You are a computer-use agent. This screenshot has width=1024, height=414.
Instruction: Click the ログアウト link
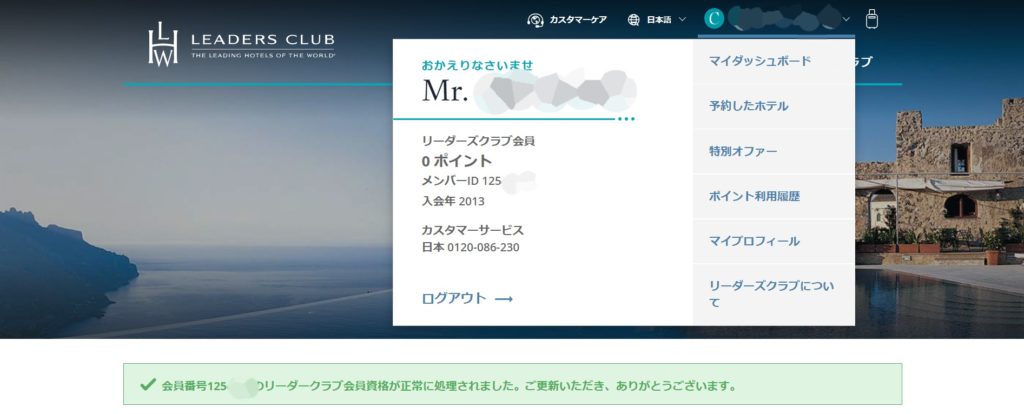coord(454,298)
